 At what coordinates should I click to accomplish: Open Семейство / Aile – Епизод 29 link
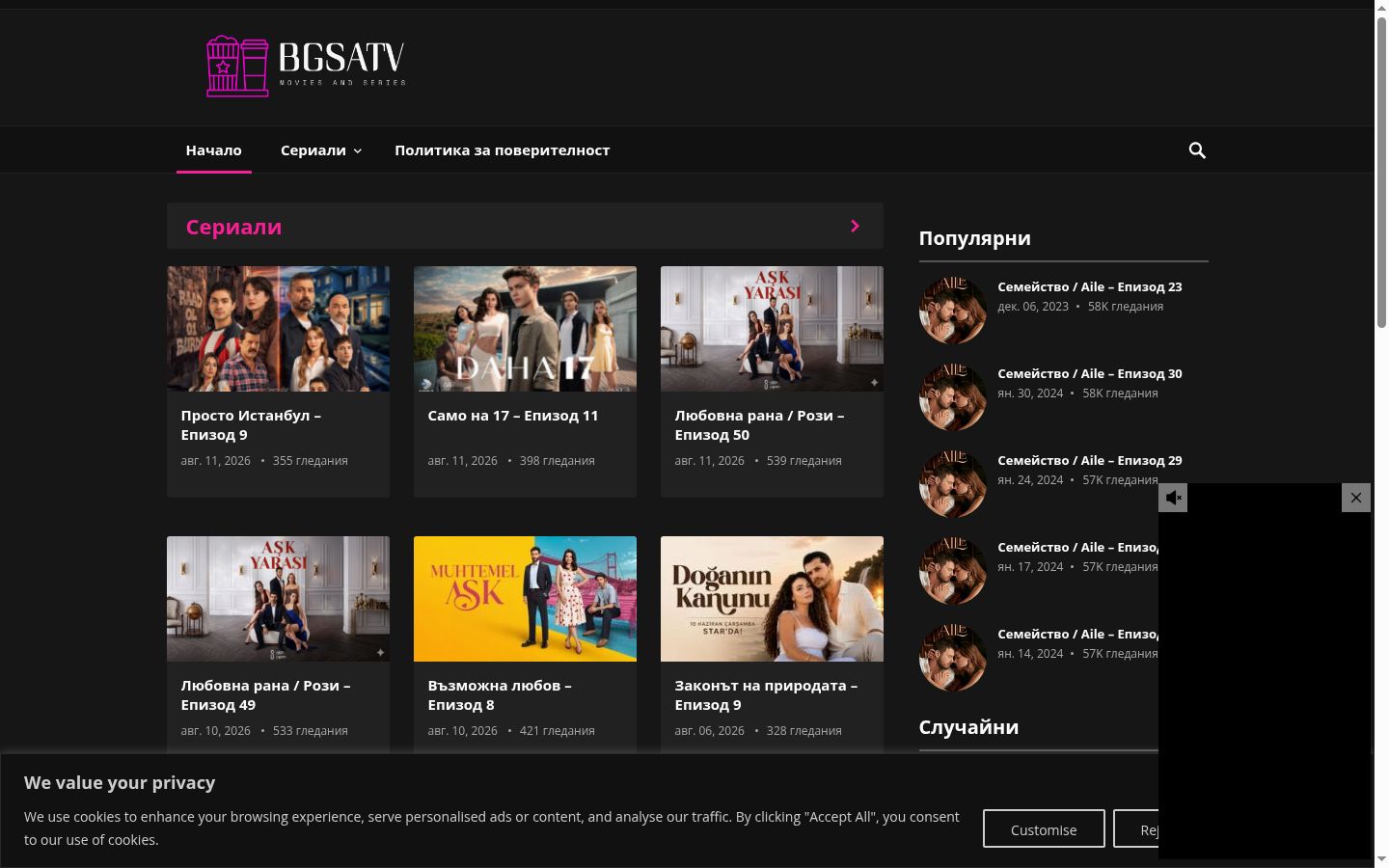tap(1090, 460)
